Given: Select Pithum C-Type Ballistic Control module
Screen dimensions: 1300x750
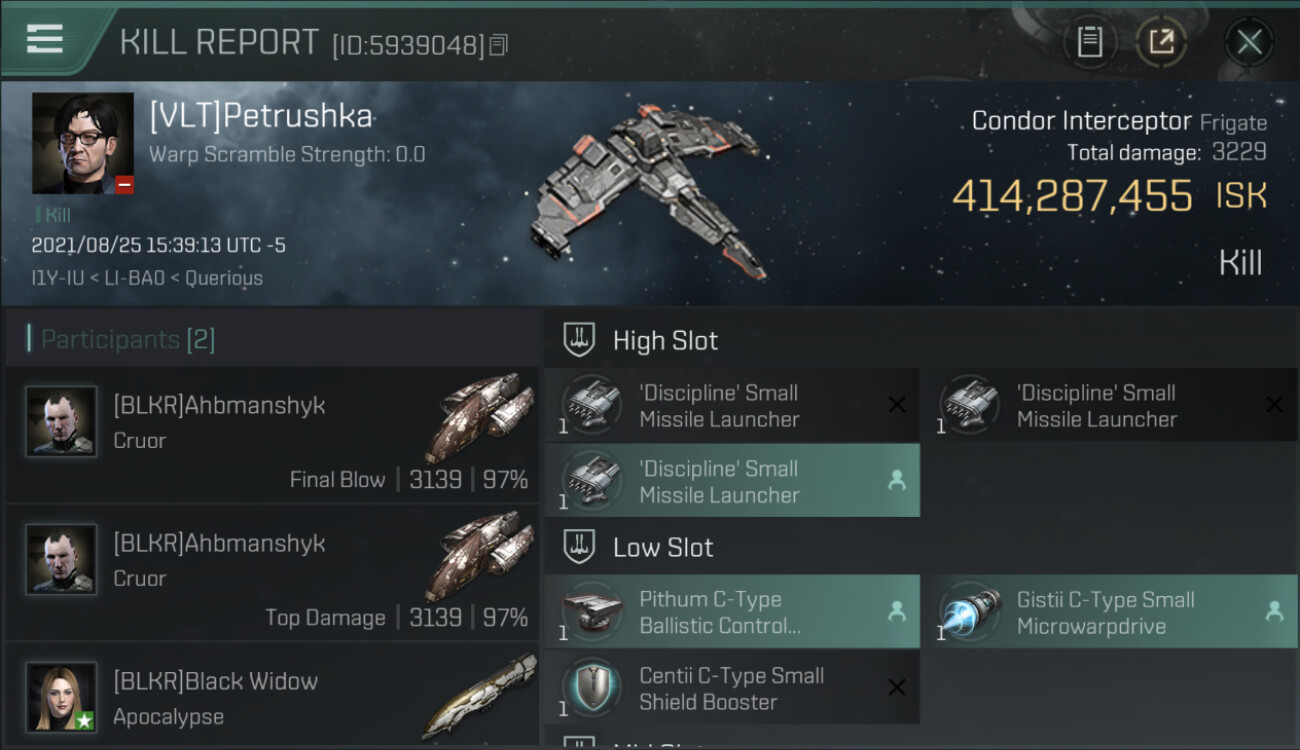Looking at the screenshot, I should (x=732, y=612).
